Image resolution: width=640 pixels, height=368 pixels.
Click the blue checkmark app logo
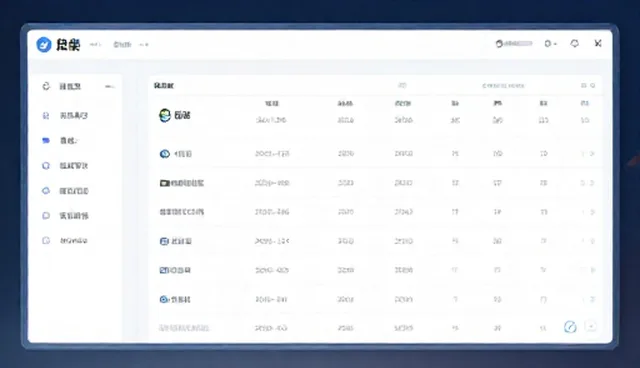pos(44,44)
